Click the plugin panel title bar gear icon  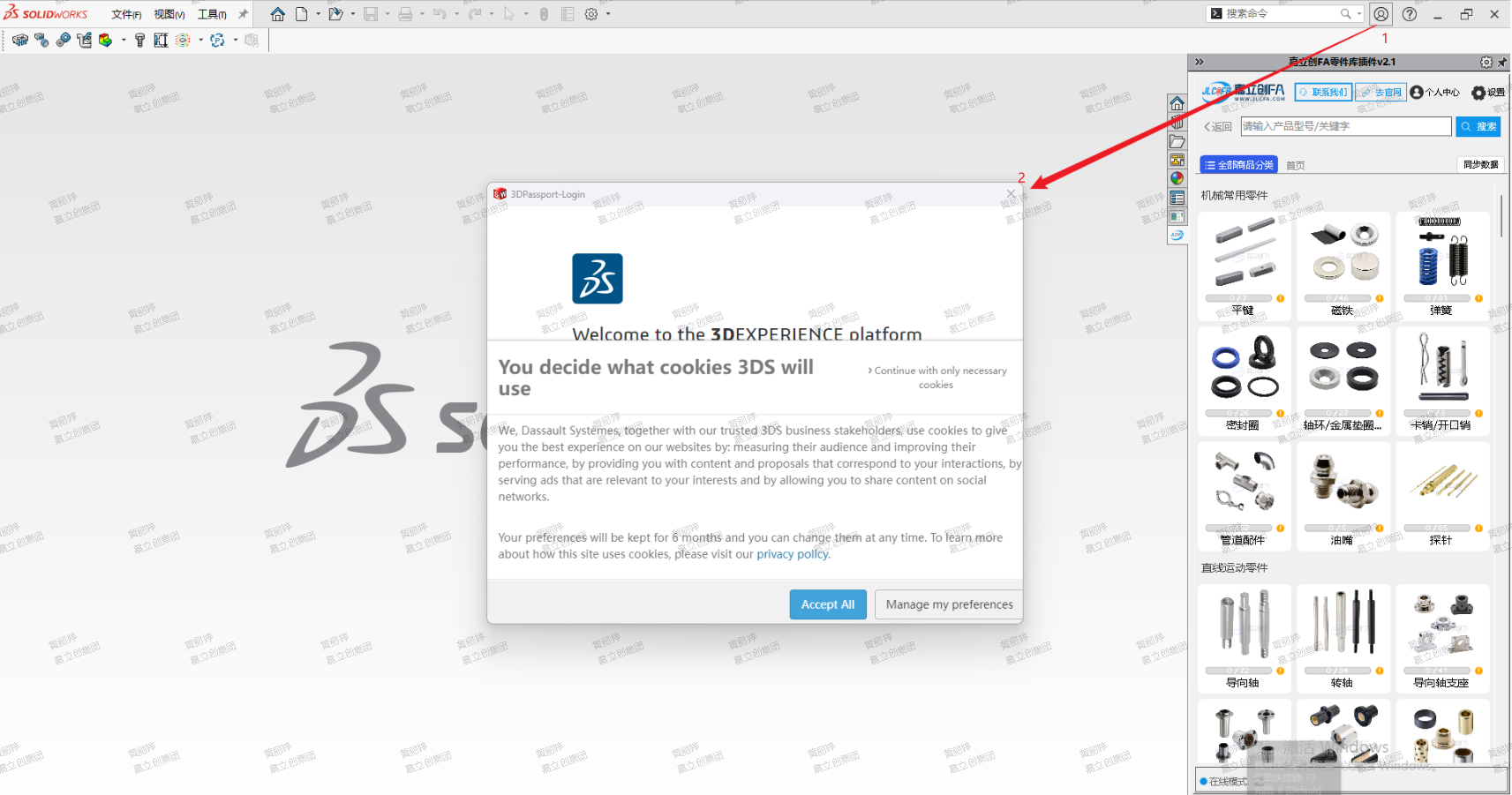[1486, 62]
